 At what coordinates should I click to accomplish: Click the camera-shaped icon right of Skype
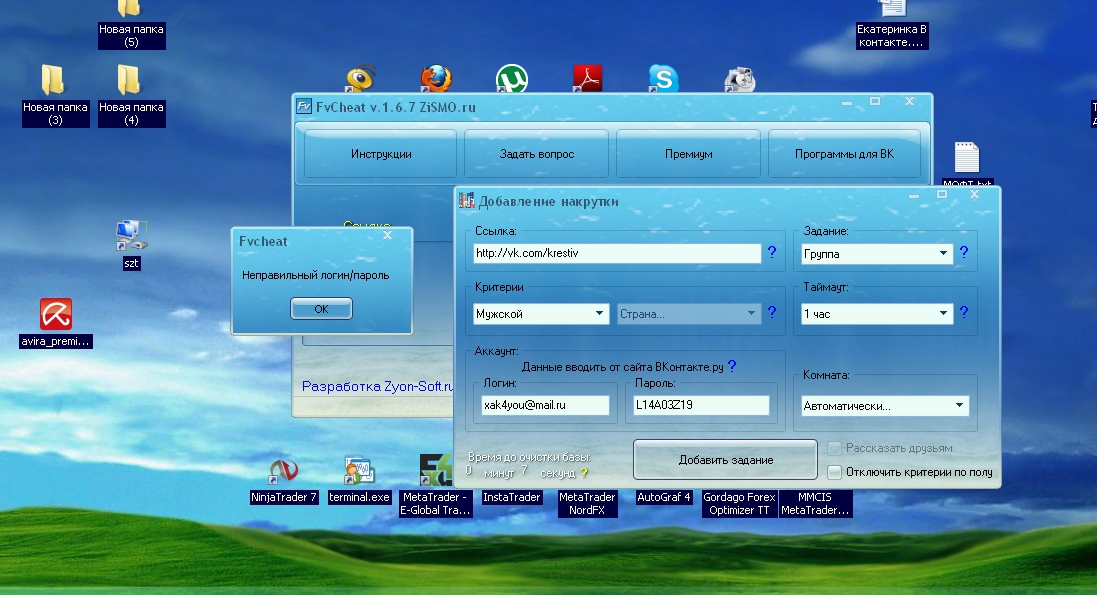pos(739,80)
